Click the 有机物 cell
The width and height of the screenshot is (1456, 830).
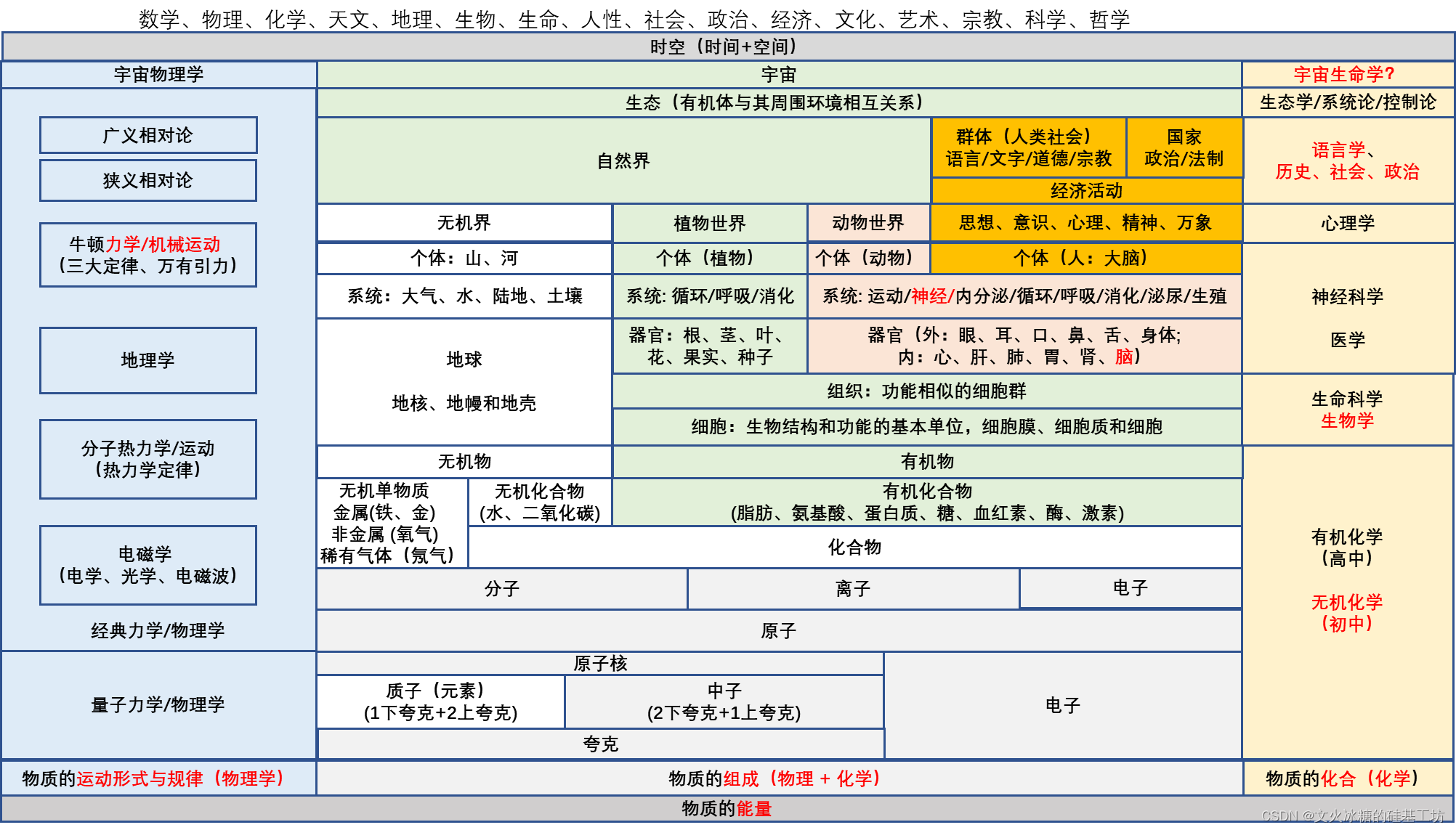[927, 461]
